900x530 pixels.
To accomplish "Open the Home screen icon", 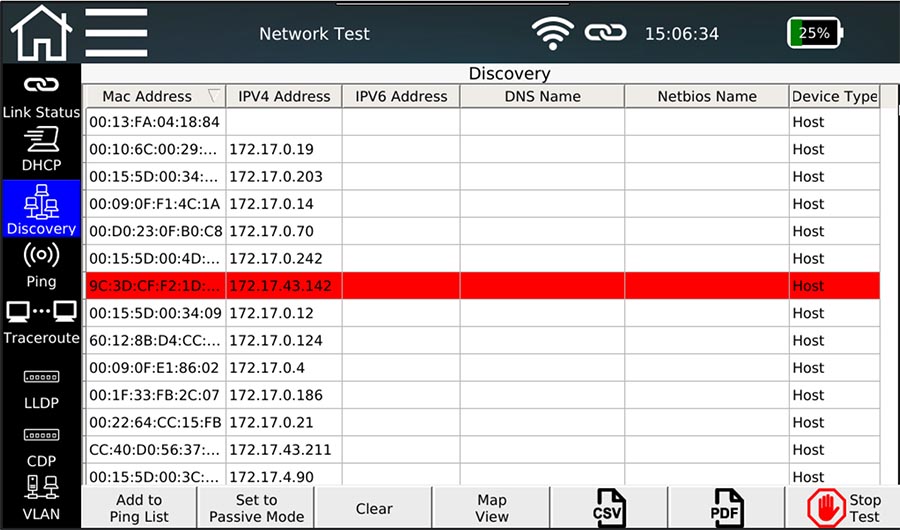I will click(x=41, y=32).
